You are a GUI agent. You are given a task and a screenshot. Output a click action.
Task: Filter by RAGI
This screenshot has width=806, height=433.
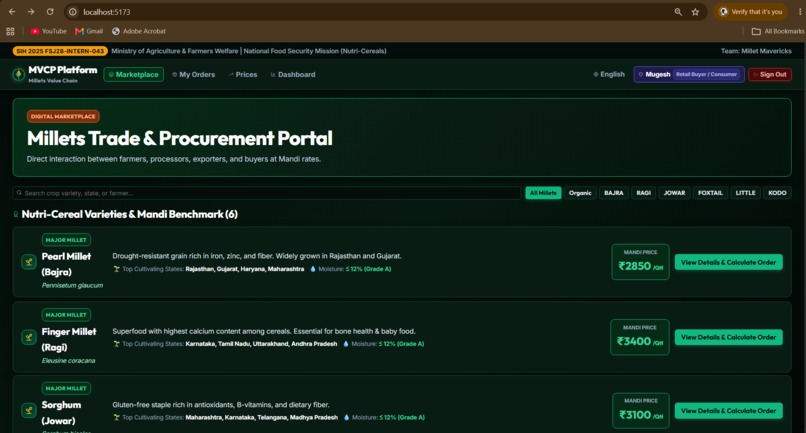[x=644, y=193]
